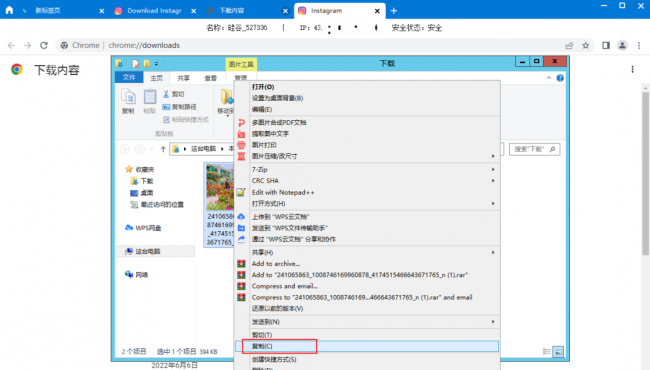Choose 编辑(E) from context menu
Screen dimensions: 650x370
click(x=367, y=109)
